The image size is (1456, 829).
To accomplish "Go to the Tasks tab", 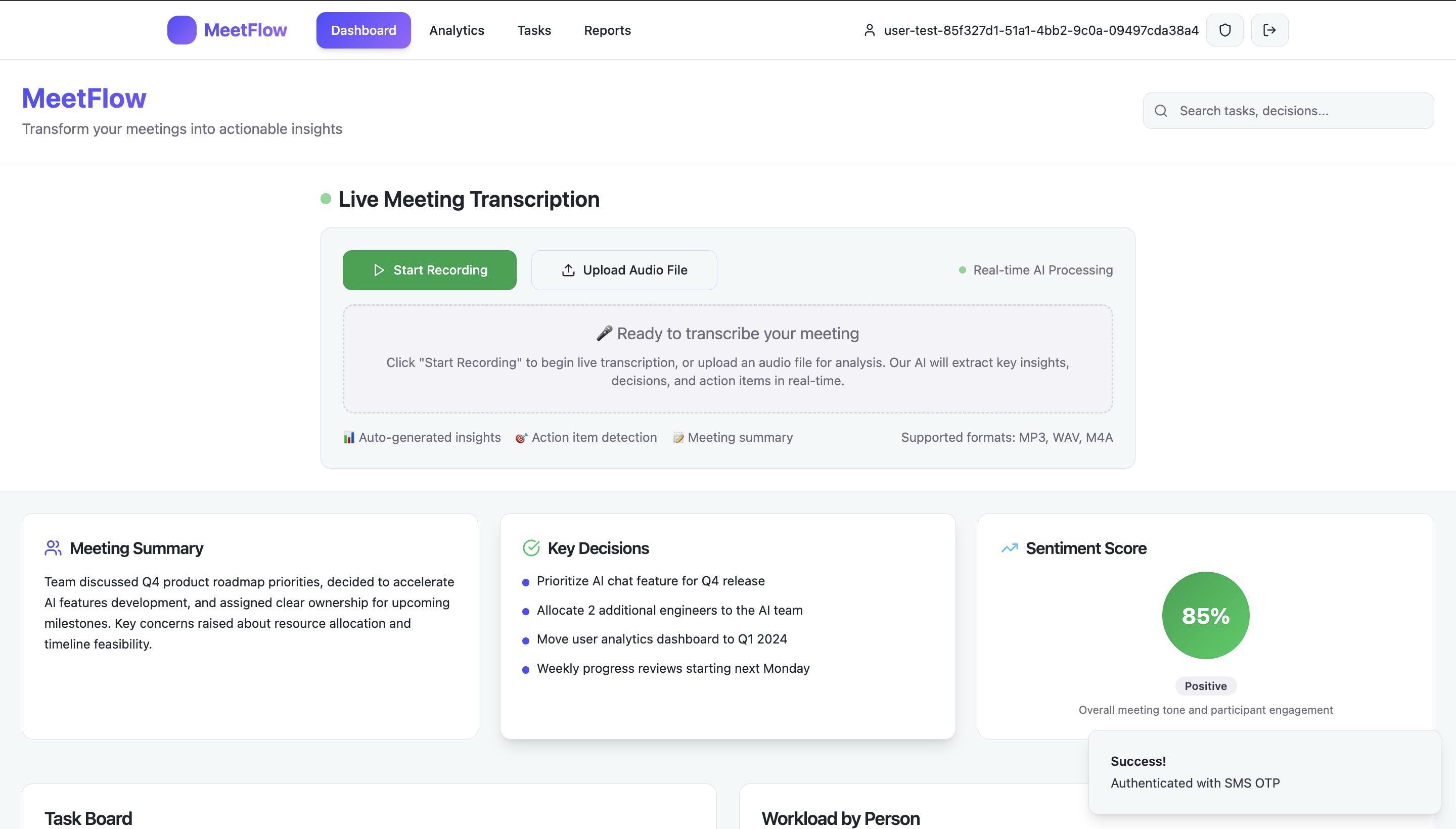I will coord(533,30).
